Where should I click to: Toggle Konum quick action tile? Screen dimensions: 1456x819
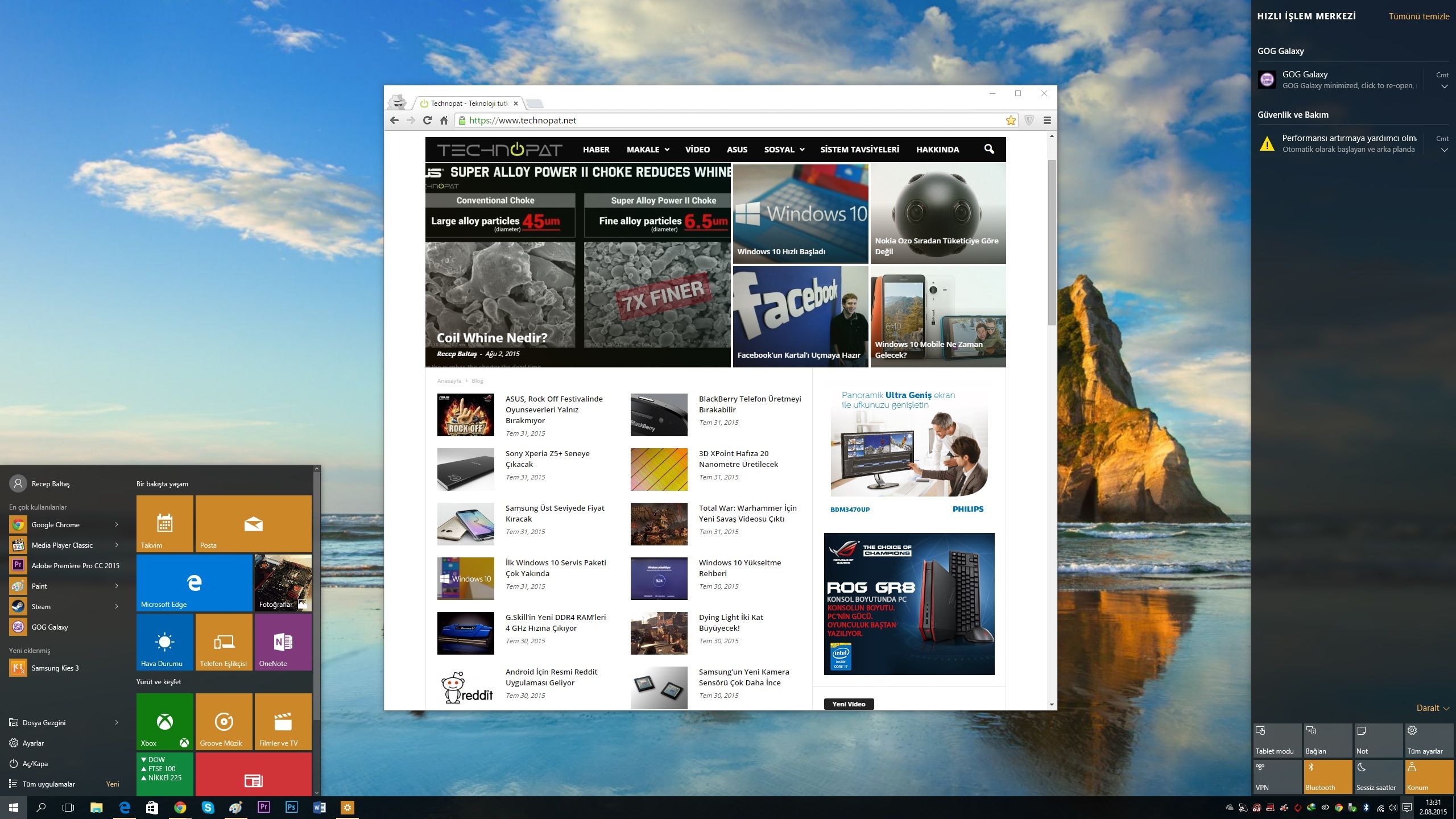click(1429, 776)
